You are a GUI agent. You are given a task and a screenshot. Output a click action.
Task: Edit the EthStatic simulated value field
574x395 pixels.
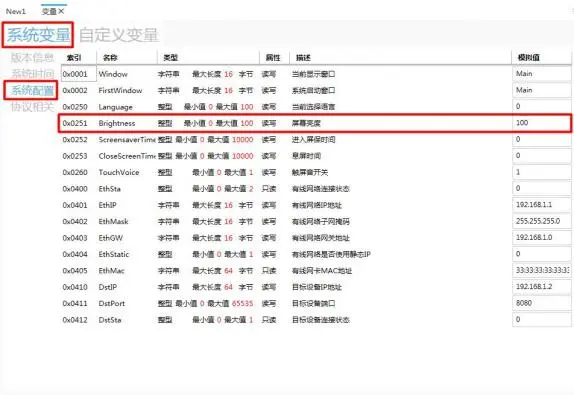pos(542,254)
